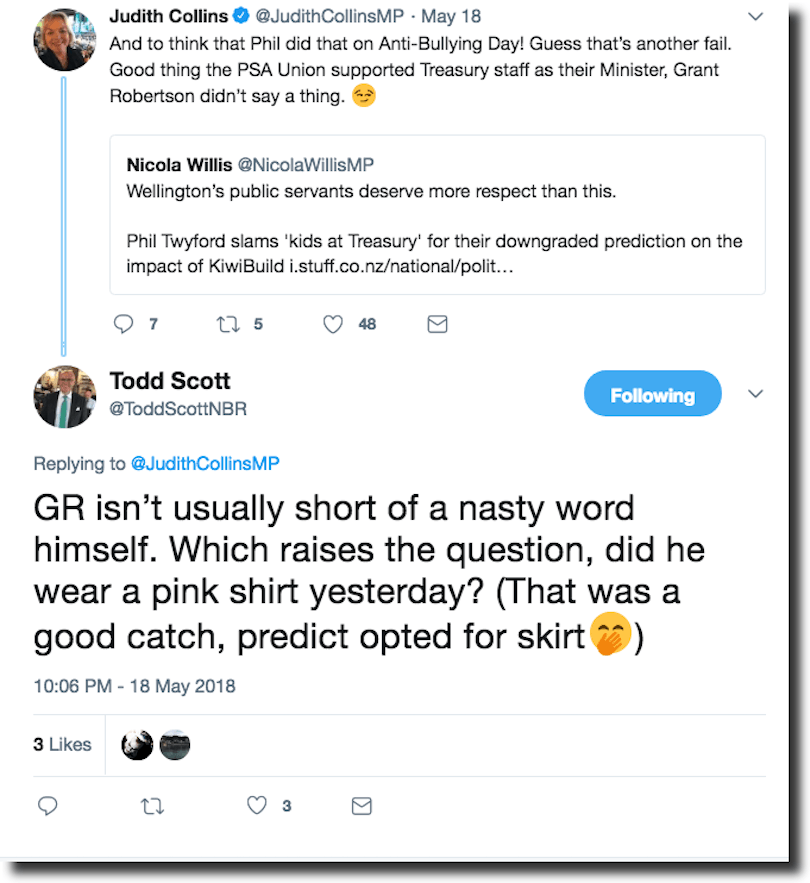
Task: Open Judith Collins' profile picture
Action: click(65, 40)
